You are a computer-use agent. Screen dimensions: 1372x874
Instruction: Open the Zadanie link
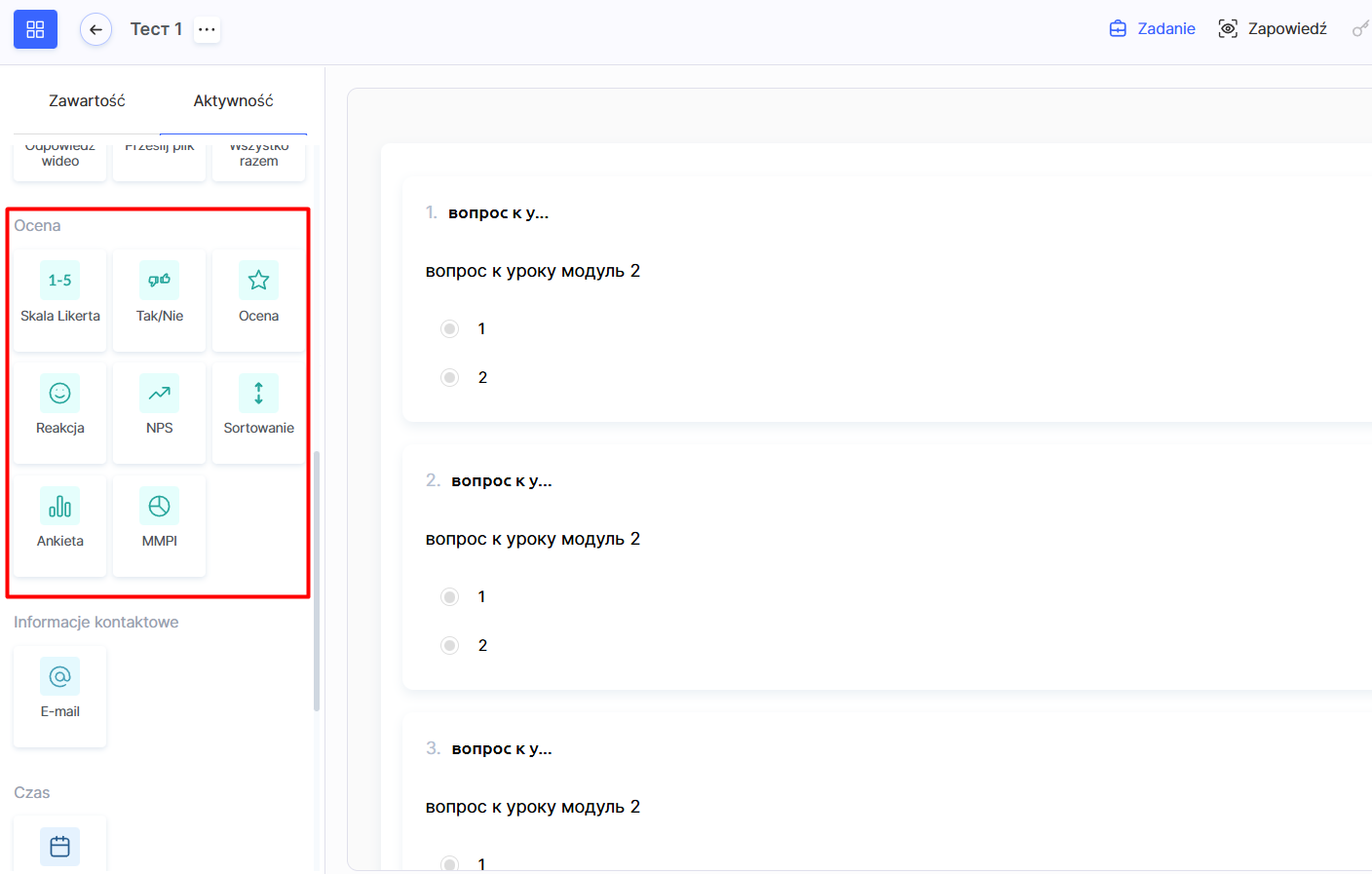(x=1153, y=29)
